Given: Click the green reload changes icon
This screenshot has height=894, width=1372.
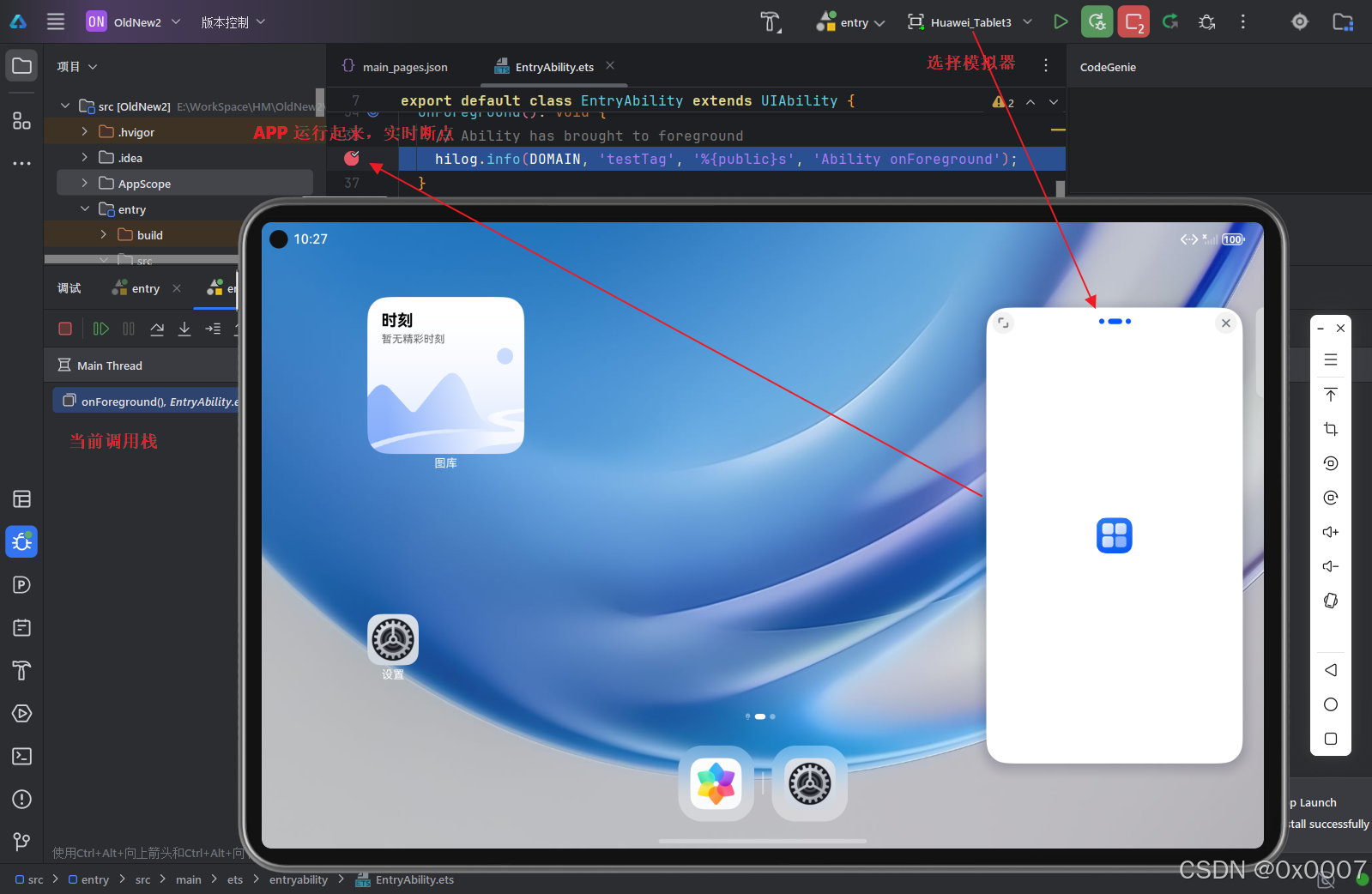Looking at the screenshot, I should 1170,21.
